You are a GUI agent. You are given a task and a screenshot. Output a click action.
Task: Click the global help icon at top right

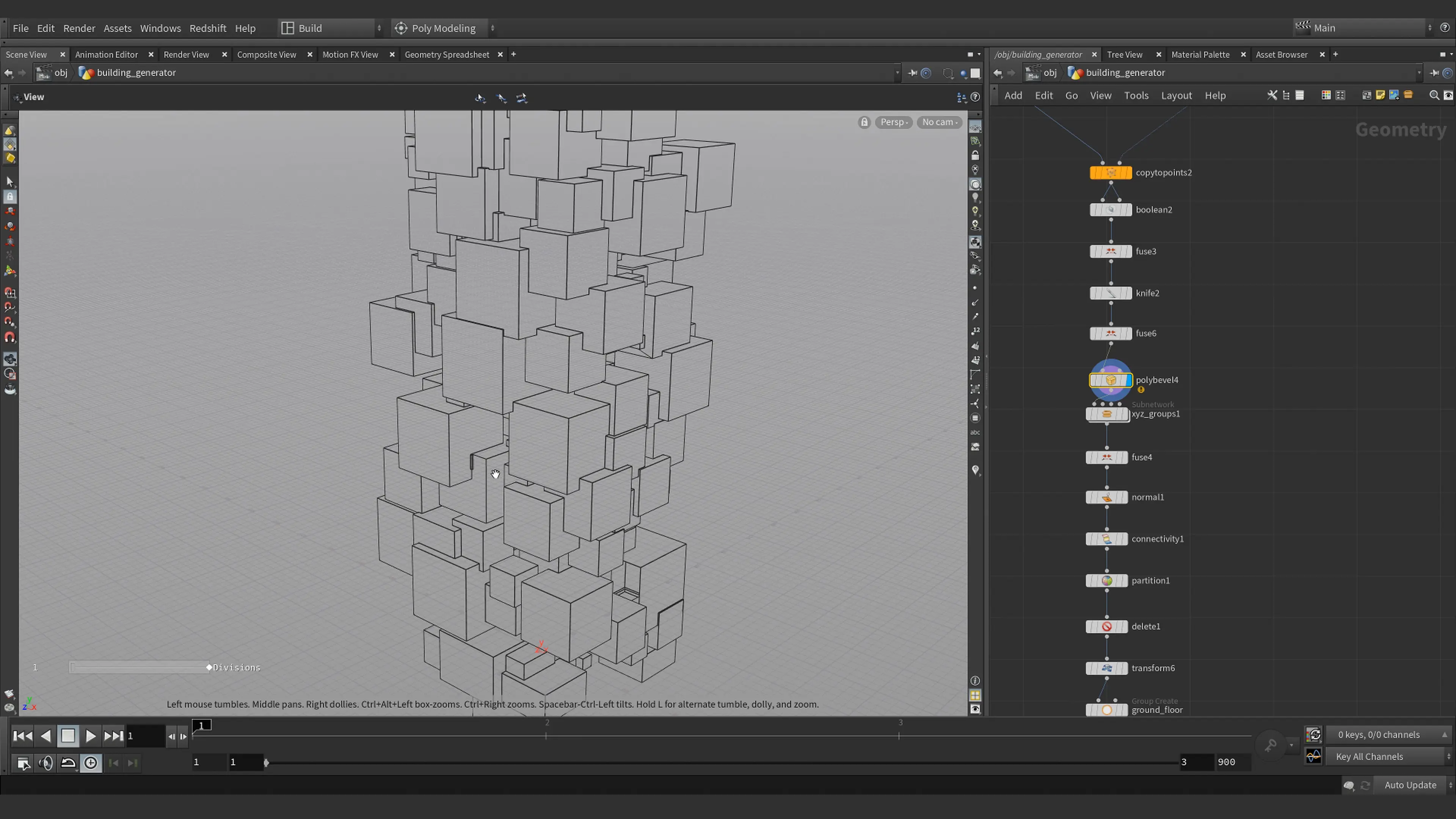pyautogui.click(x=1445, y=28)
